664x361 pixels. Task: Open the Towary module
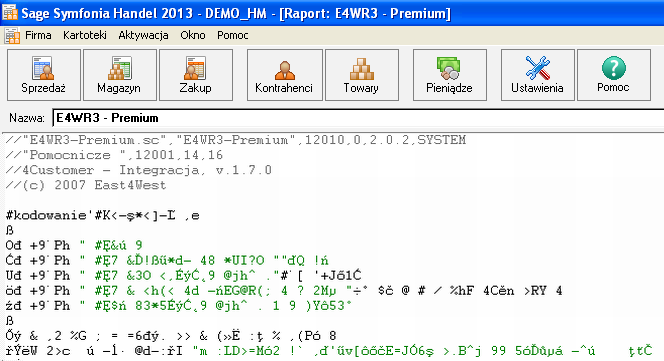362,75
